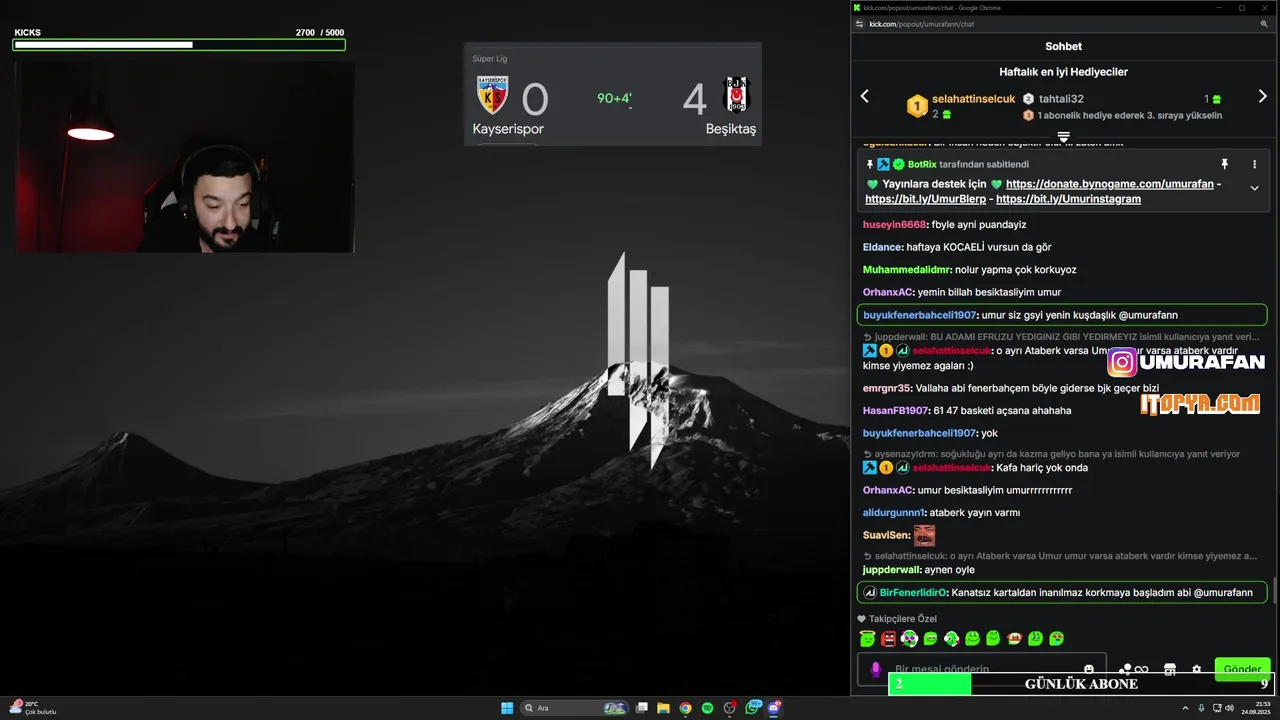Click the Gönder send button
Screen dimensions: 1280x720
tap(1242, 668)
